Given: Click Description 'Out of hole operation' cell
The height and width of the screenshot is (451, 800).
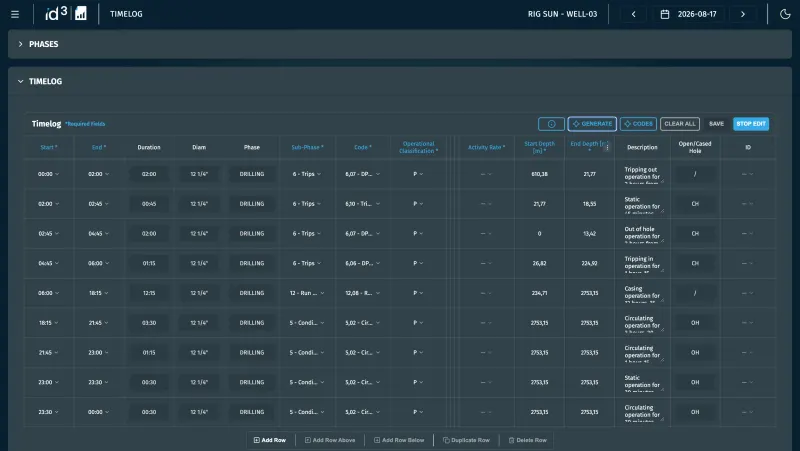Looking at the screenshot, I should coord(642,235).
